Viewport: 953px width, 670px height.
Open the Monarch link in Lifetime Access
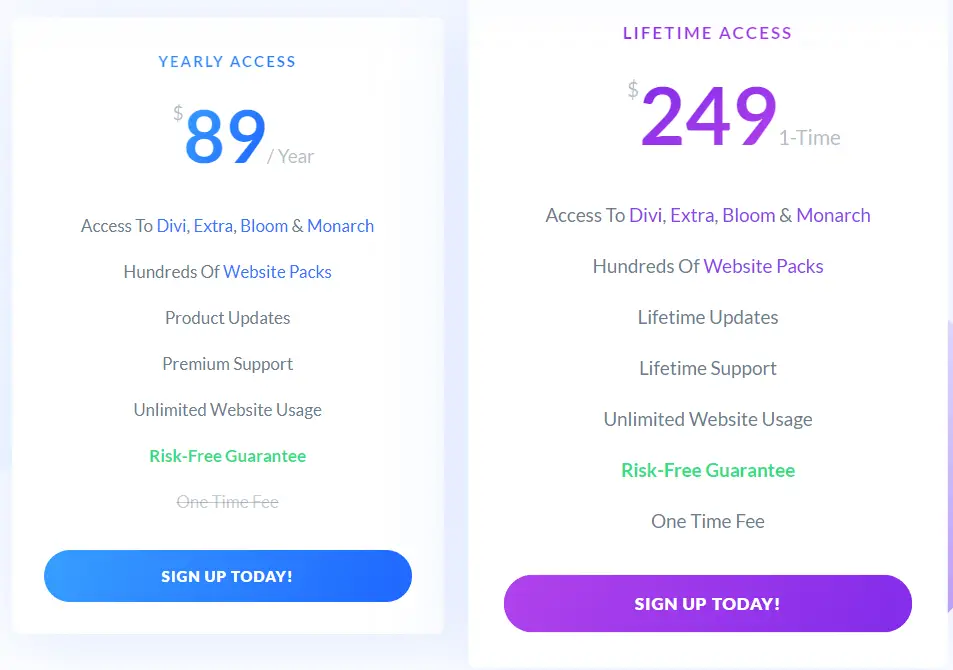point(833,215)
